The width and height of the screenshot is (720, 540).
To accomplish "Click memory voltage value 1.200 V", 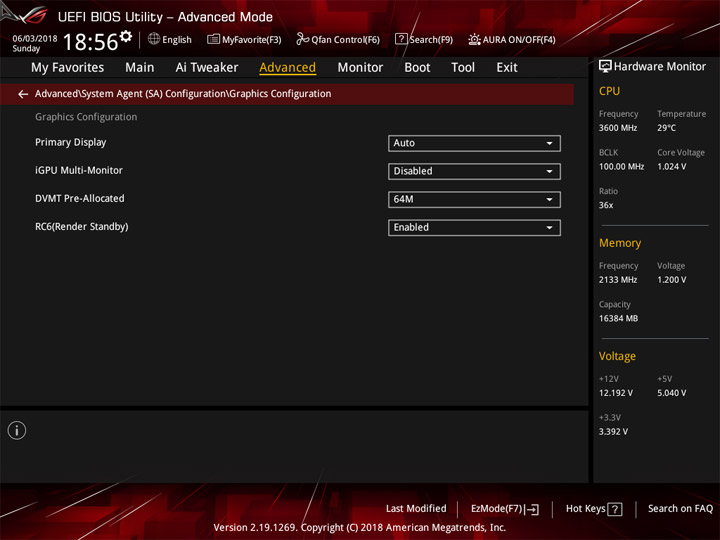I will pyautogui.click(x=672, y=280).
